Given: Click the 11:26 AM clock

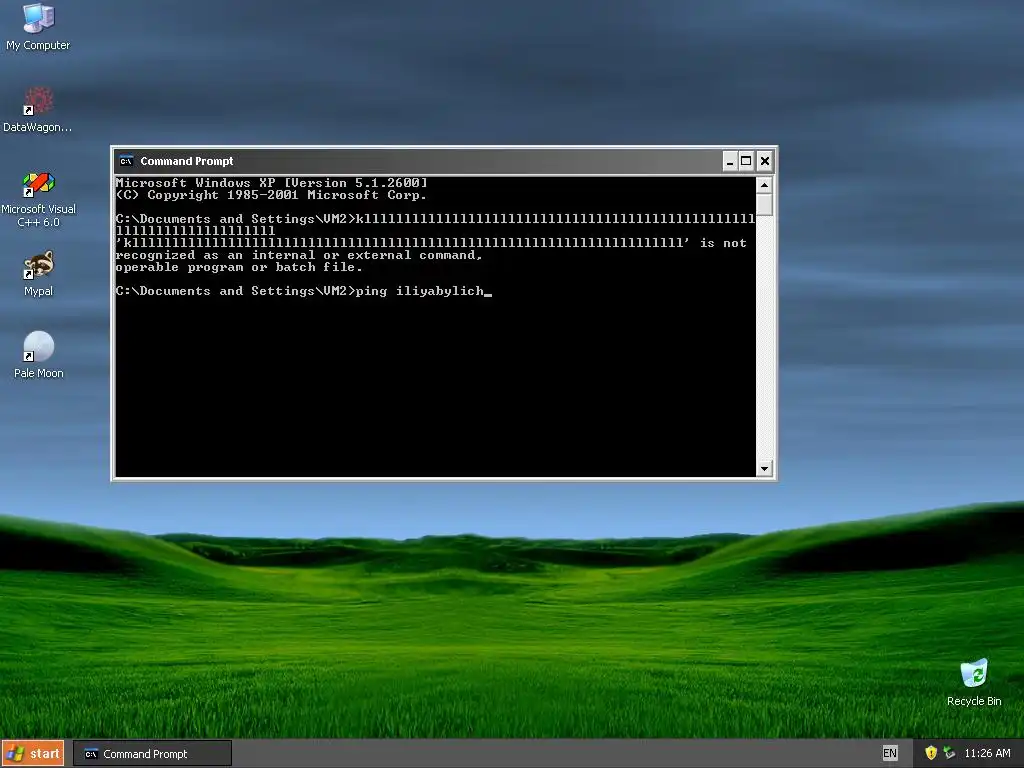Looking at the screenshot, I should [987, 753].
